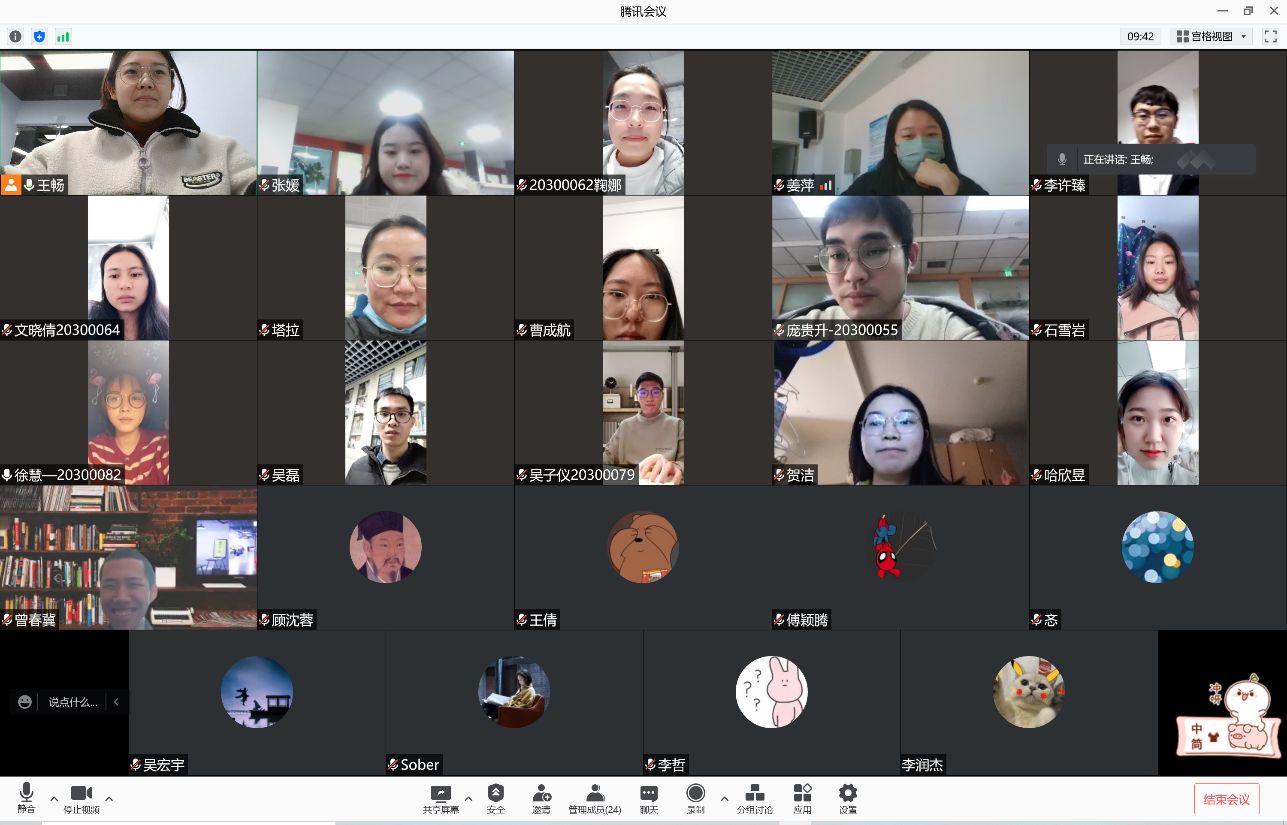
Task: Open the 安全 security shield options
Action: [496, 797]
